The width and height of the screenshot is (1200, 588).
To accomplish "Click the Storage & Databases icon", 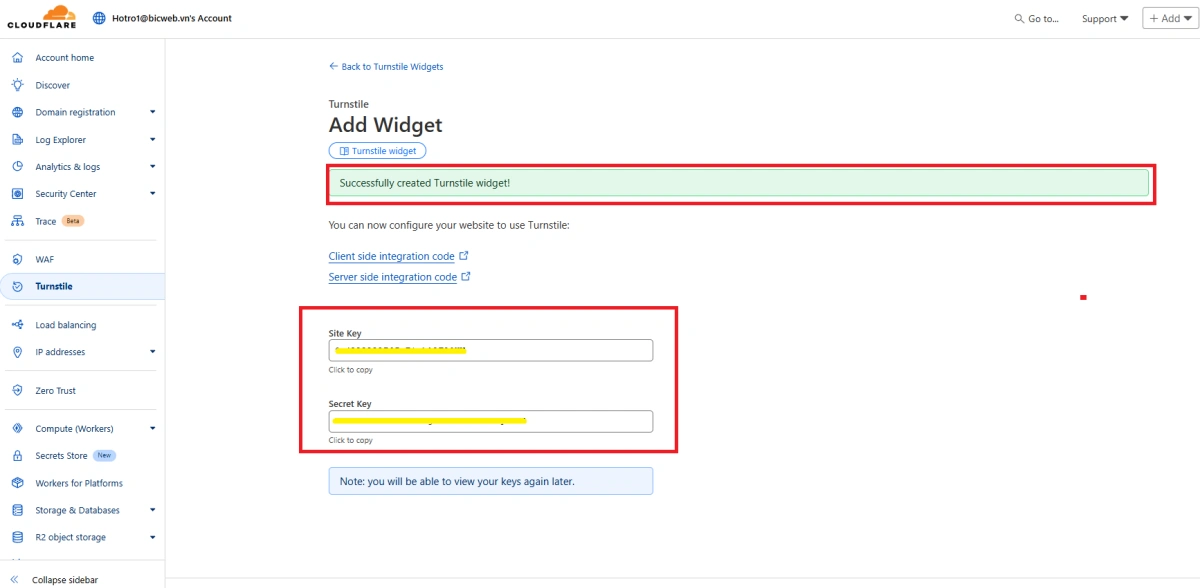I will click(17, 510).
